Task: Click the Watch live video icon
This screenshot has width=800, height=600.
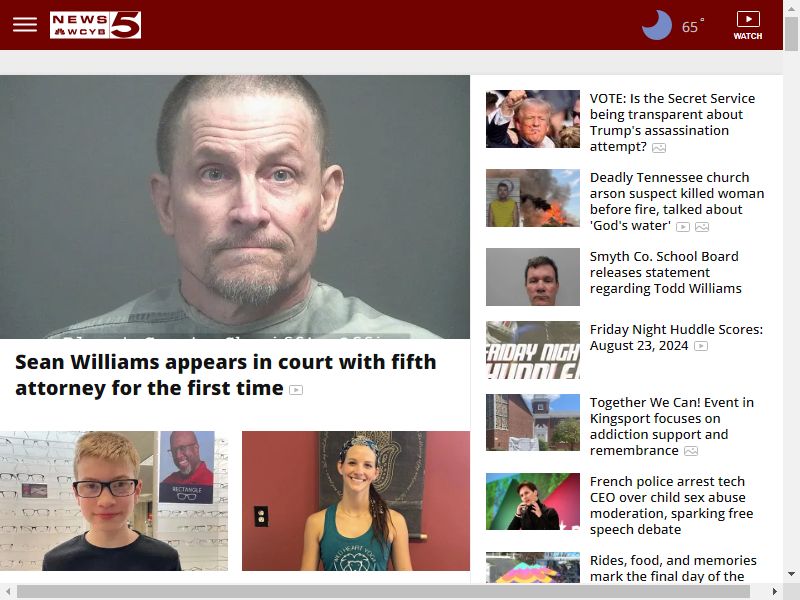Action: coord(748,26)
